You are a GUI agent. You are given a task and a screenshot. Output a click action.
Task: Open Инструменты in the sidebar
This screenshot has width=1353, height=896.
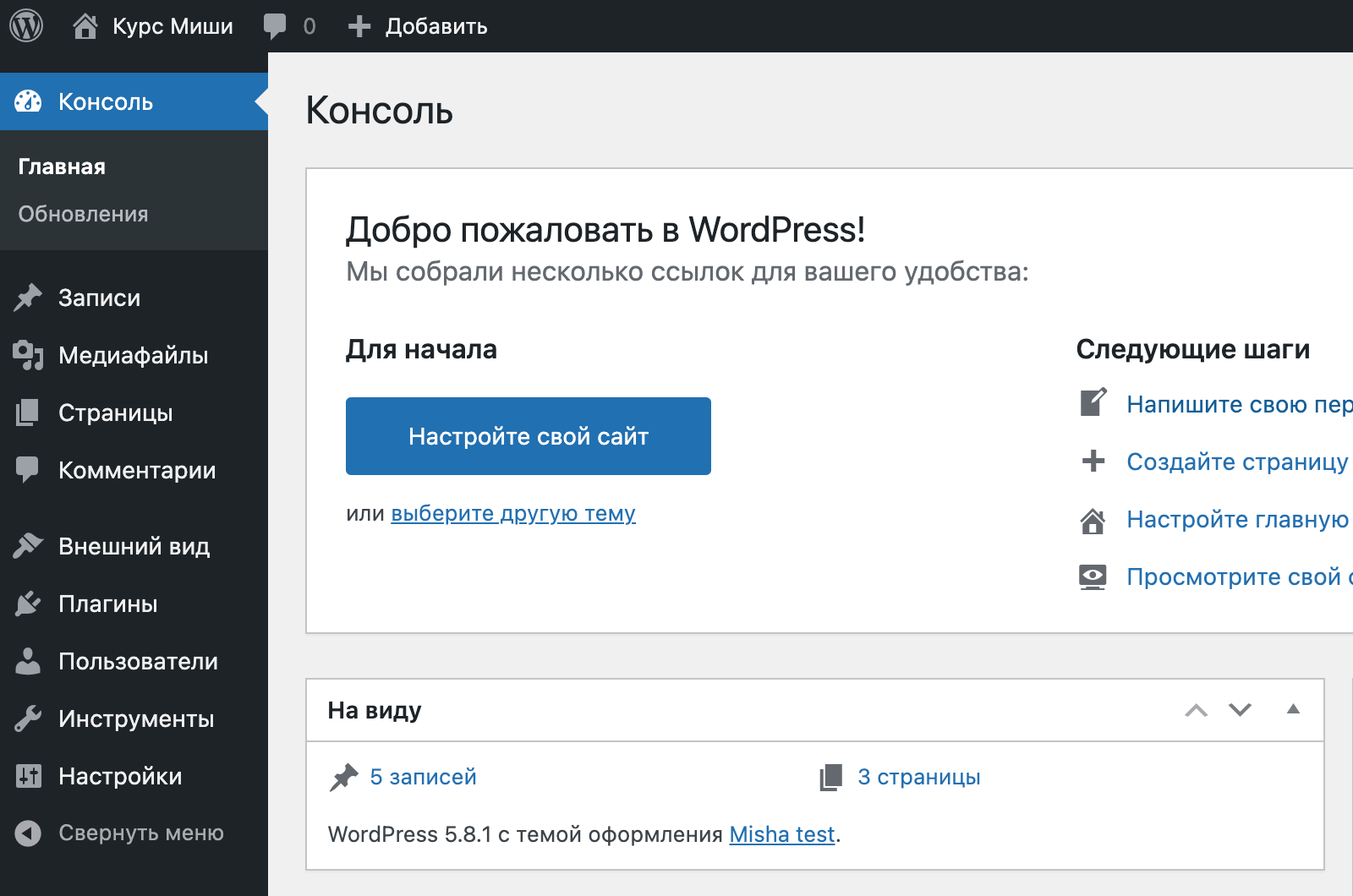[x=134, y=718]
